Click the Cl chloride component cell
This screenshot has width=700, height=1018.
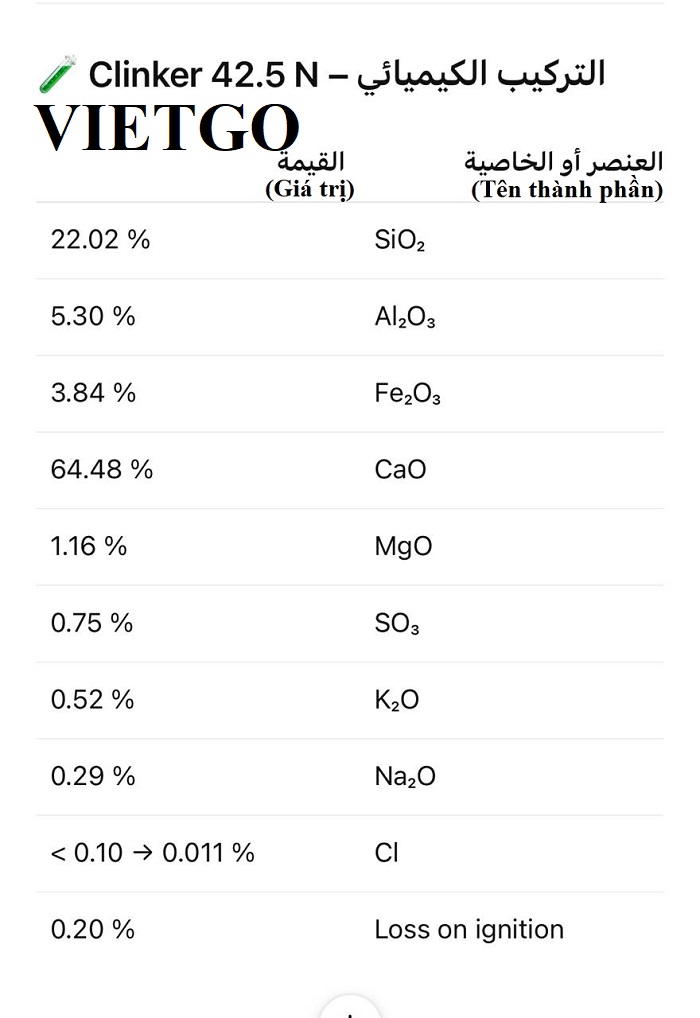click(386, 853)
